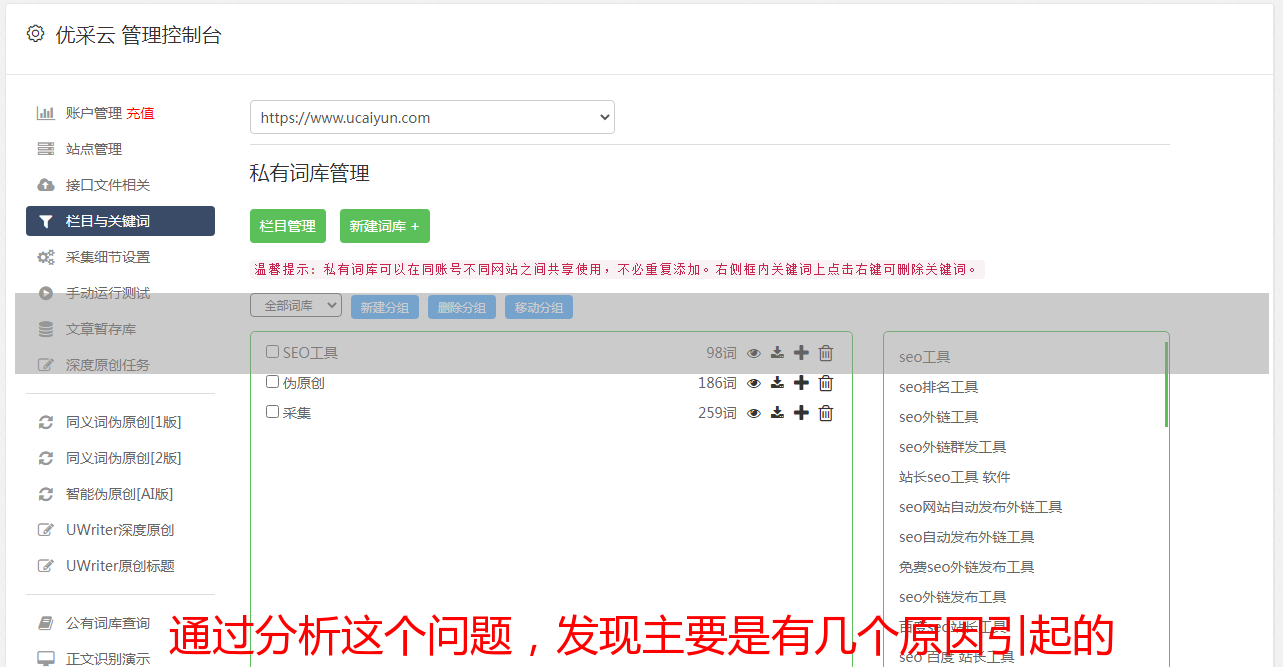
Task: Click the 手动运行测试 play icon
Action: [45, 293]
